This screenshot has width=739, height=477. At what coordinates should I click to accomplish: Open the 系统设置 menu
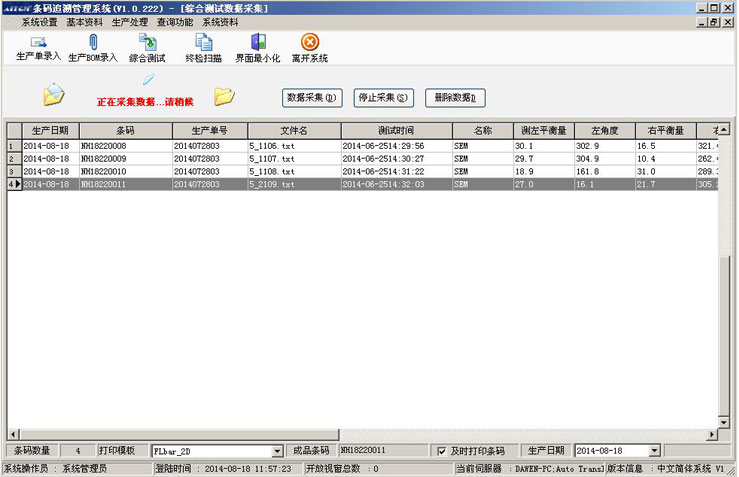tap(40, 21)
